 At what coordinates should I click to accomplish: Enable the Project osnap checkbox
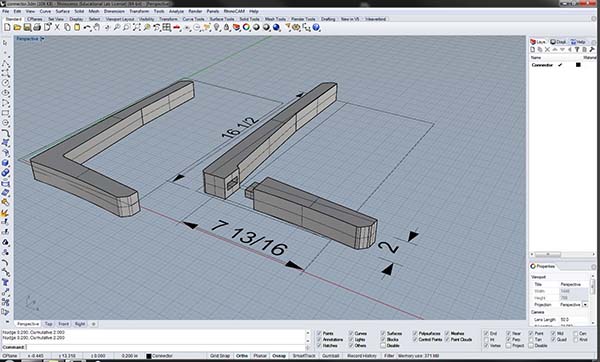coord(509,346)
